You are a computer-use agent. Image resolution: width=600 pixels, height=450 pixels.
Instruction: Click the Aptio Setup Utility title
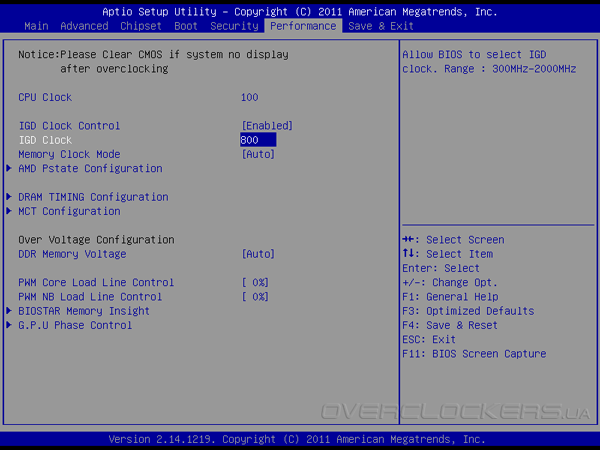pos(300,12)
